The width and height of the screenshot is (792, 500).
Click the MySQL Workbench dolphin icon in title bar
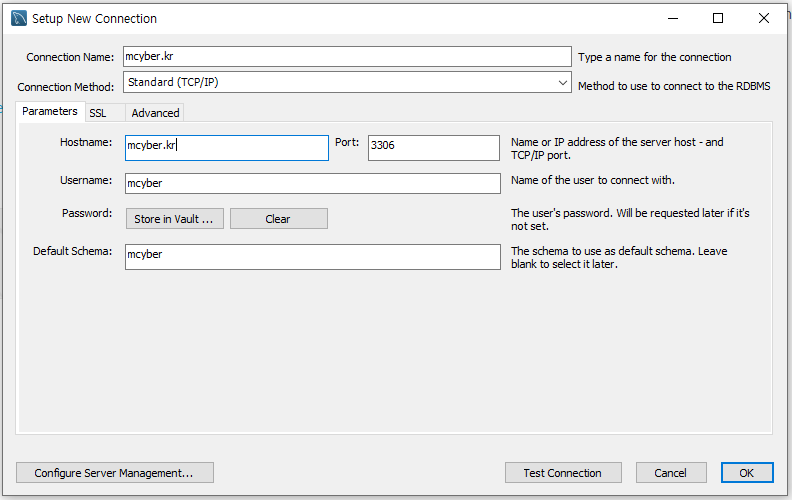[x=19, y=18]
